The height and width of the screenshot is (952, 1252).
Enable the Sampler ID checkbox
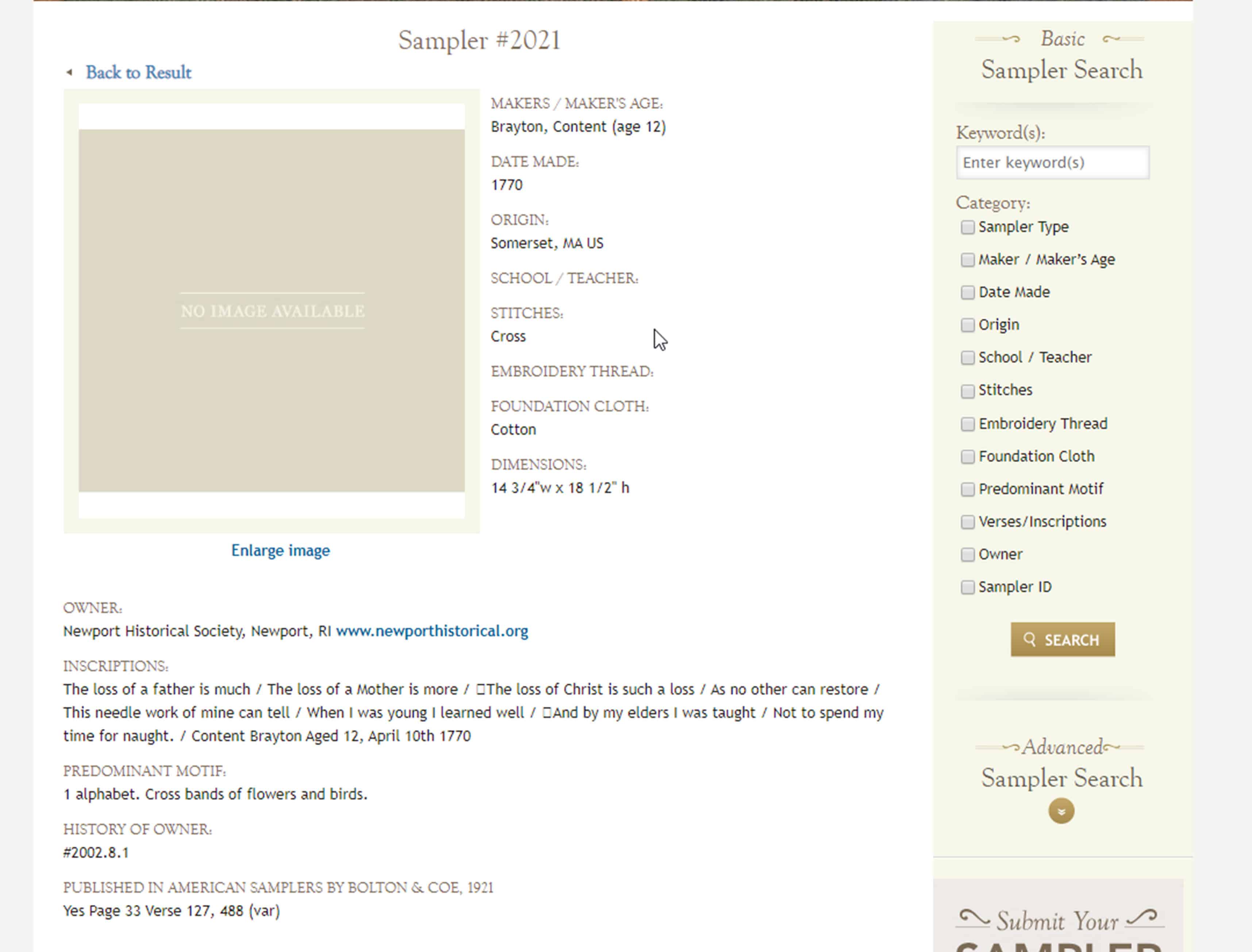968,587
